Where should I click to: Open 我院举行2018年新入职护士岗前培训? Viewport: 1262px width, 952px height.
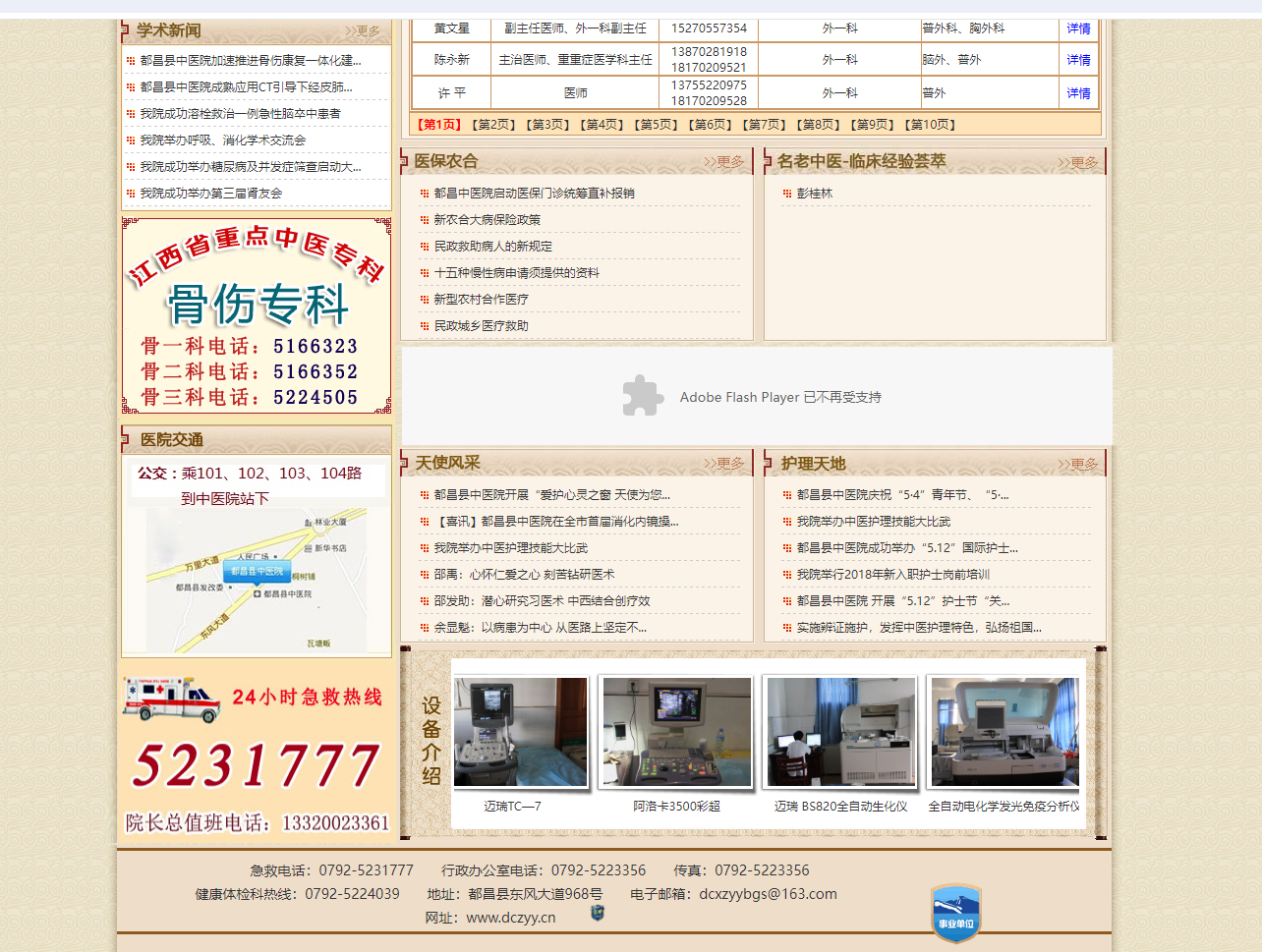(892, 575)
